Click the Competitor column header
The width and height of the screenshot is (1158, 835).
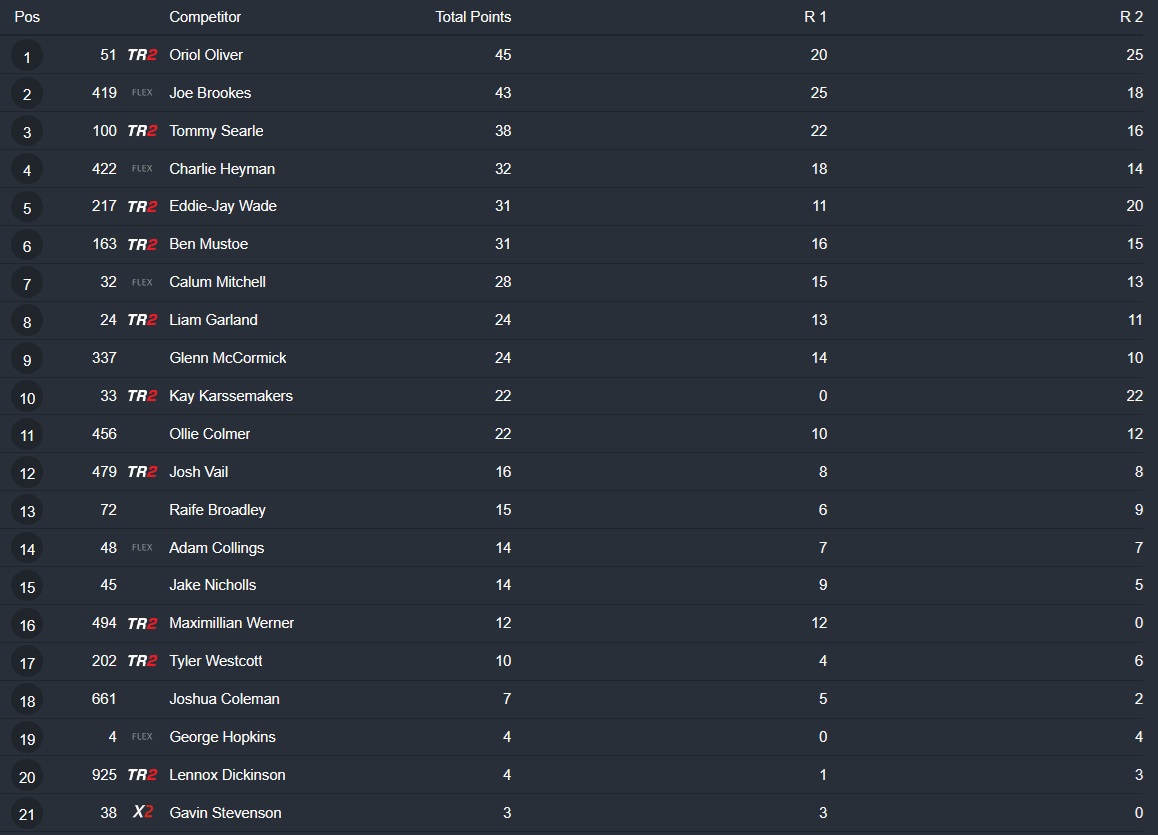[205, 17]
